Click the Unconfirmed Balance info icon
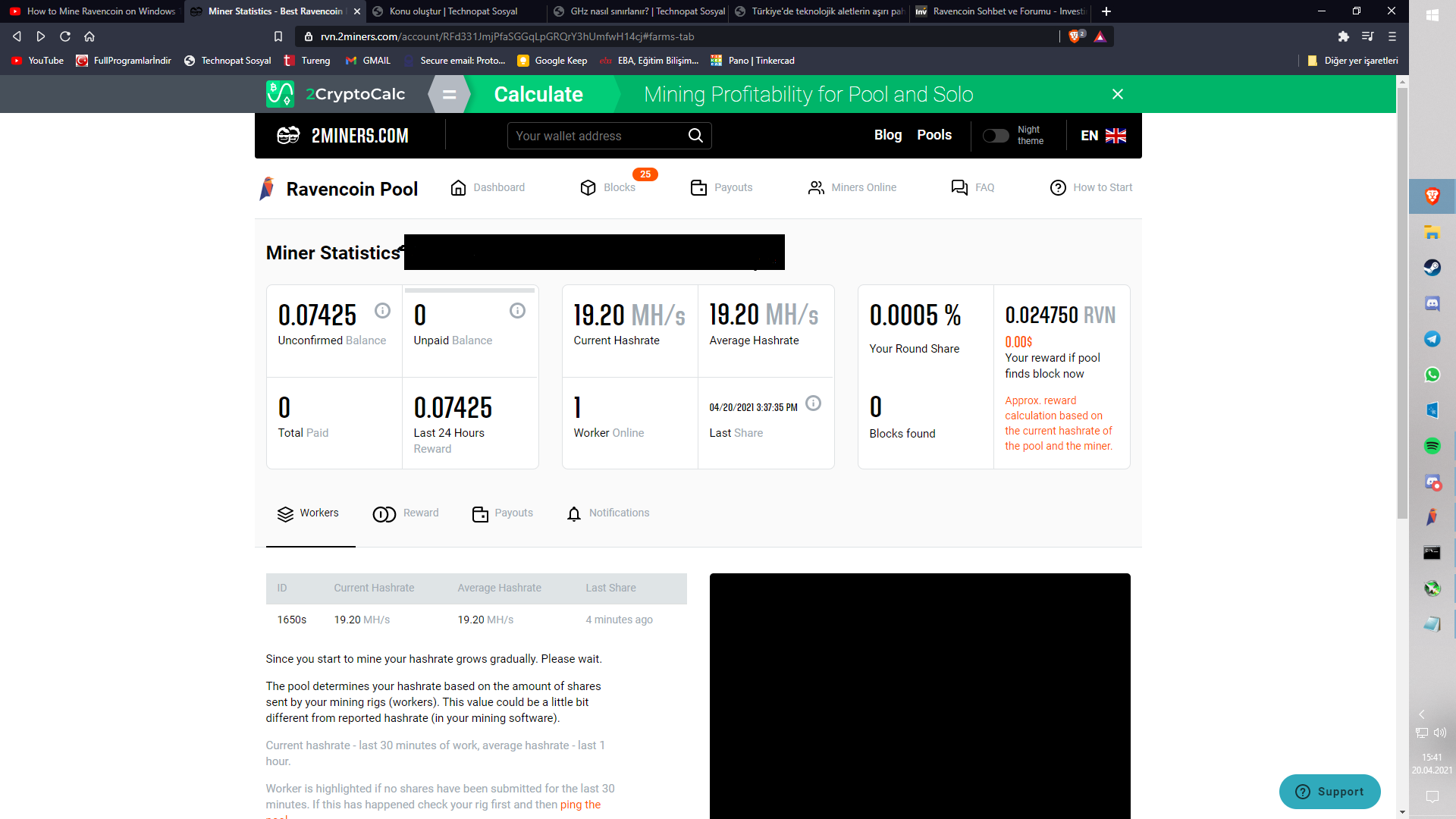The width and height of the screenshot is (1456, 819). click(382, 311)
